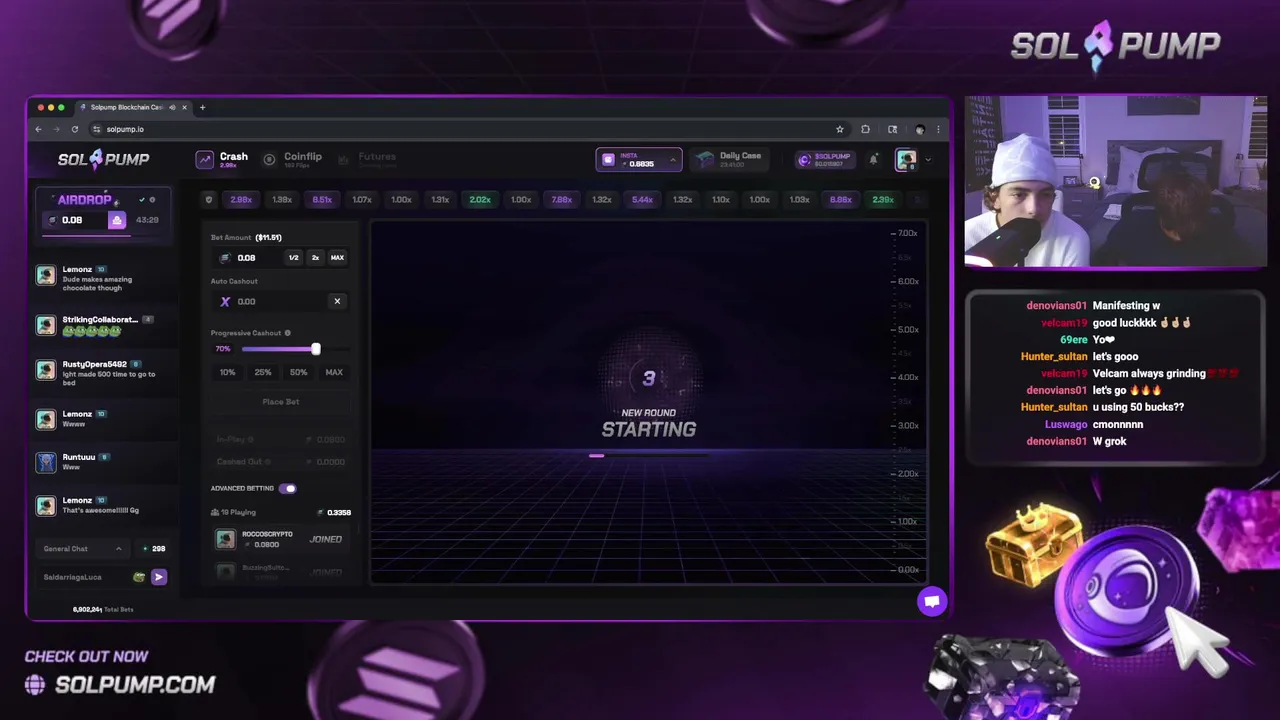Image resolution: width=1280 pixels, height=720 pixels.
Task: Open the 5.44x round history chip
Action: (x=642, y=200)
